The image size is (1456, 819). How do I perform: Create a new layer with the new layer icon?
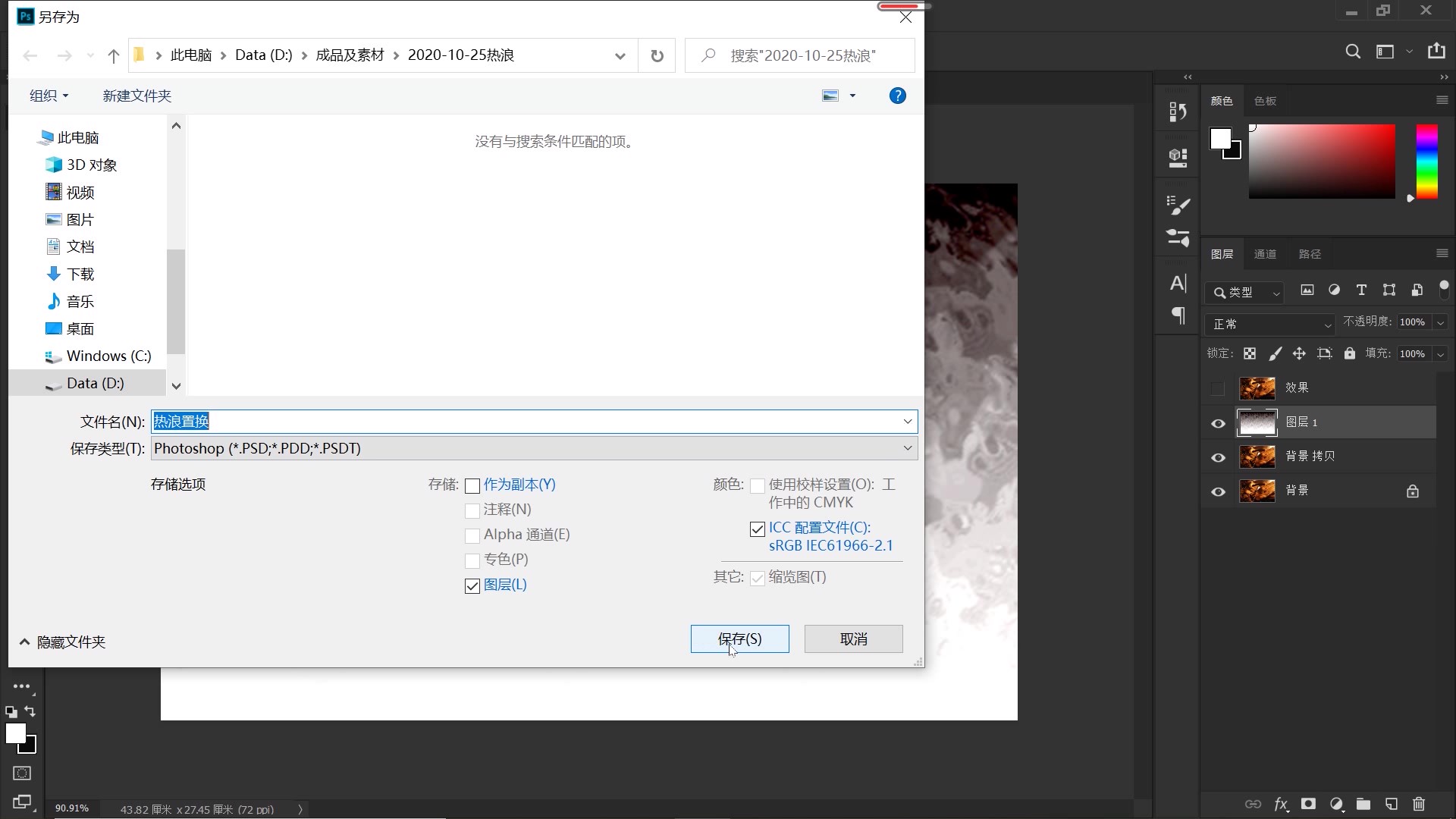tap(1392, 805)
